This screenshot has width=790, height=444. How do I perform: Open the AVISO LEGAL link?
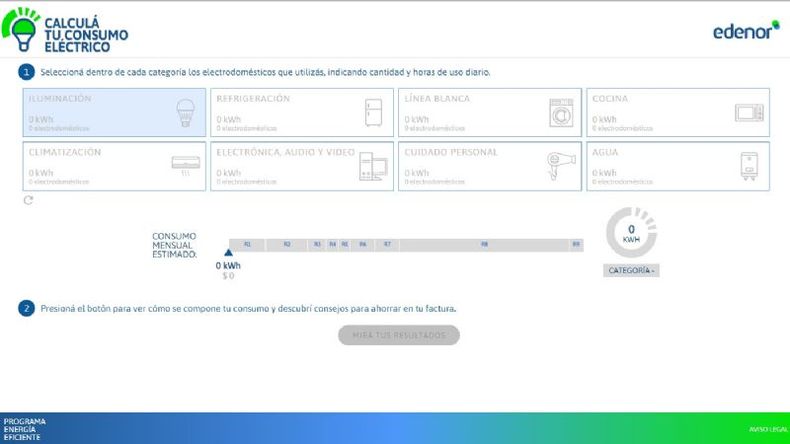pos(768,429)
